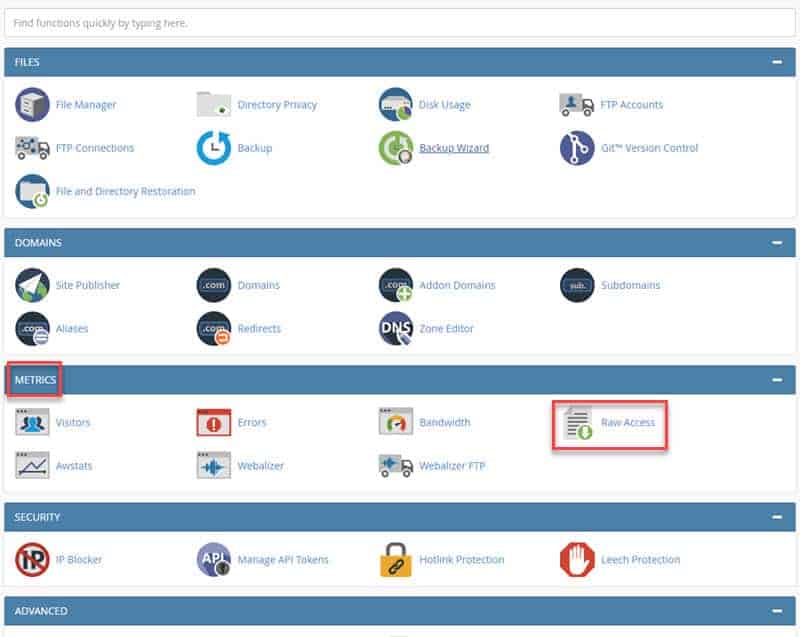
Task: Collapse the Domains section
Action: point(777,243)
